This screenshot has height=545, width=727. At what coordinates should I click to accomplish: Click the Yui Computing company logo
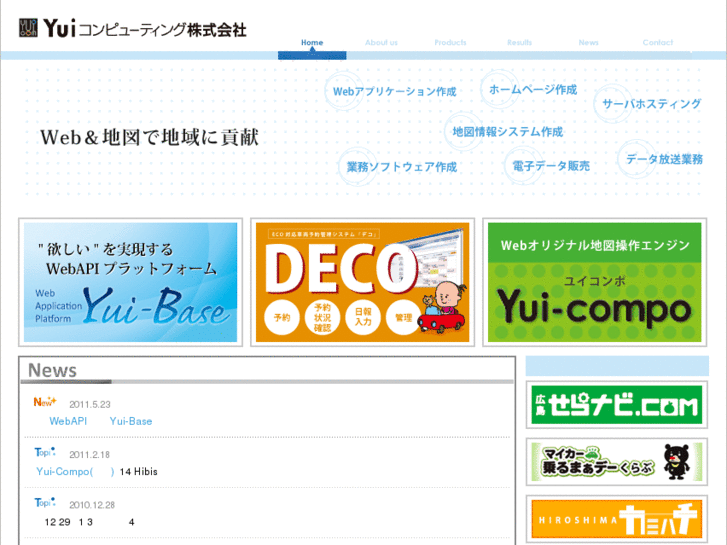133,29
